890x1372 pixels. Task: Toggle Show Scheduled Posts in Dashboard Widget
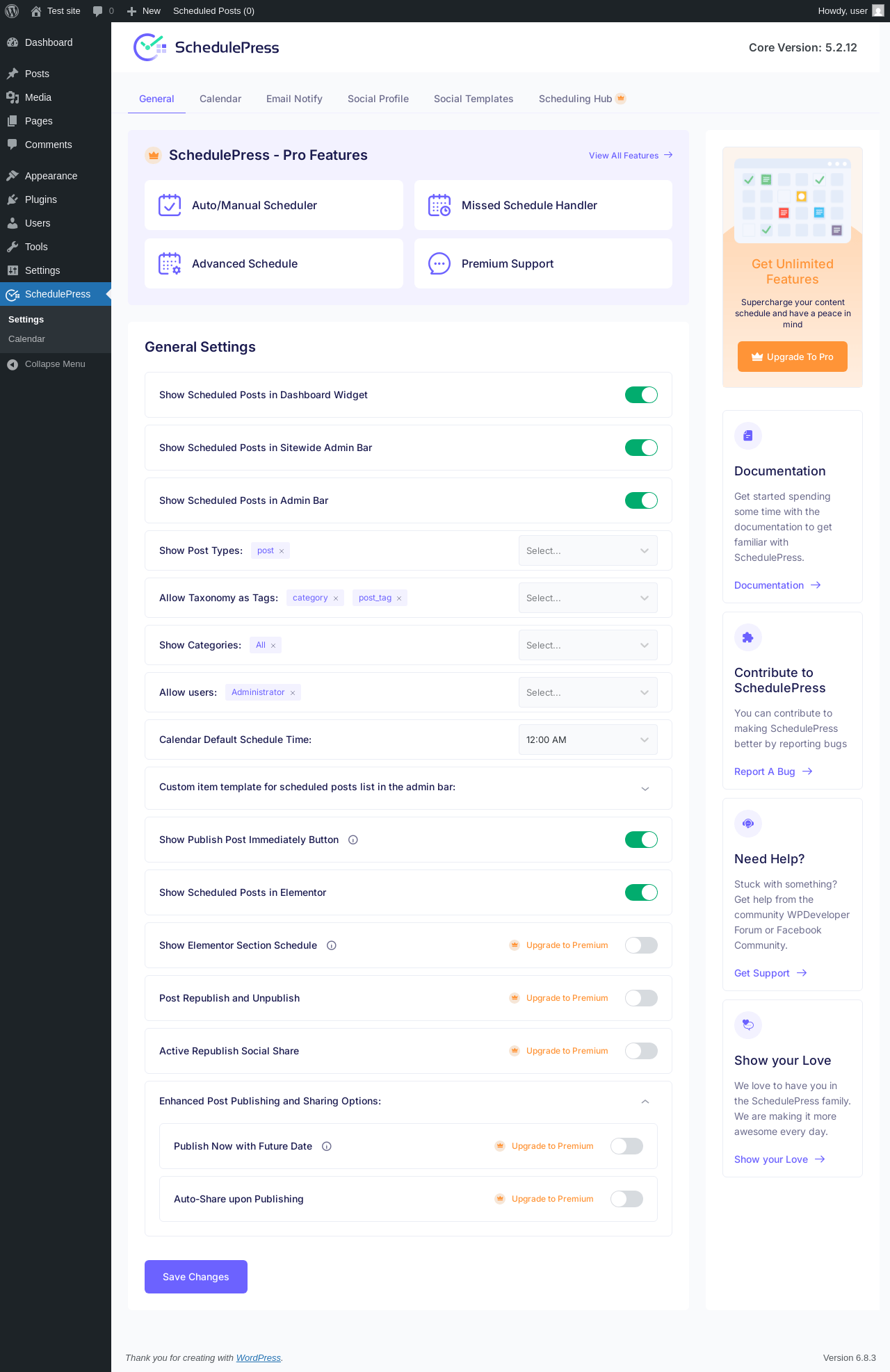[641, 395]
